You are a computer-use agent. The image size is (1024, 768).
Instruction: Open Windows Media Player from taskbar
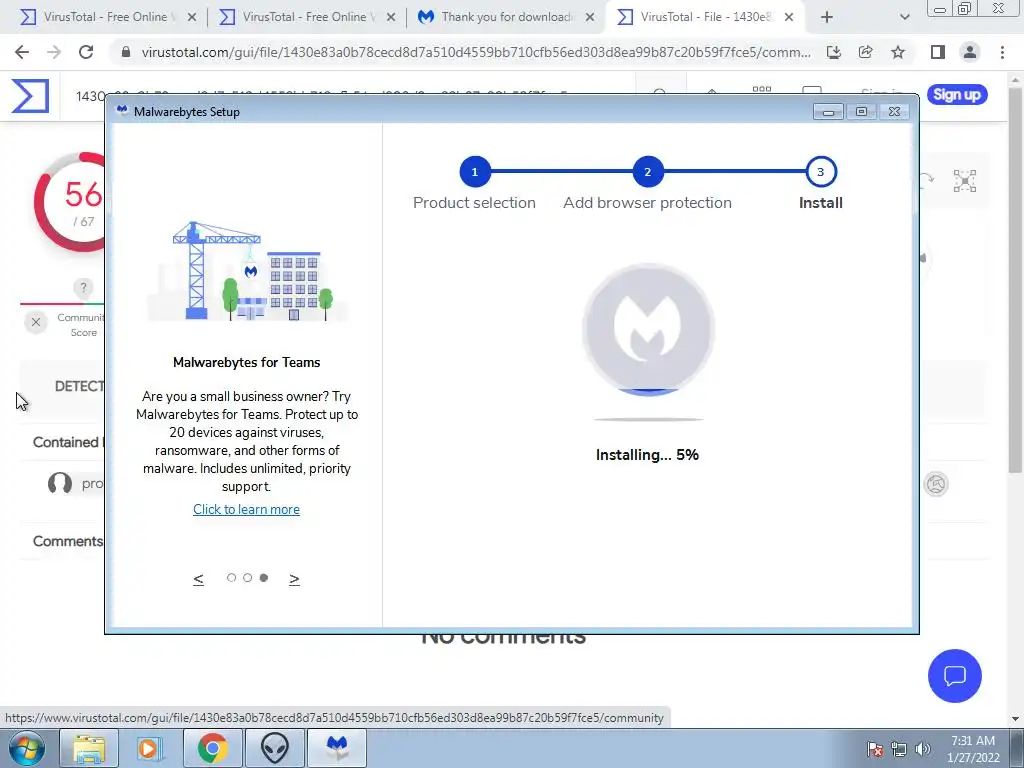[x=149, y=748]
